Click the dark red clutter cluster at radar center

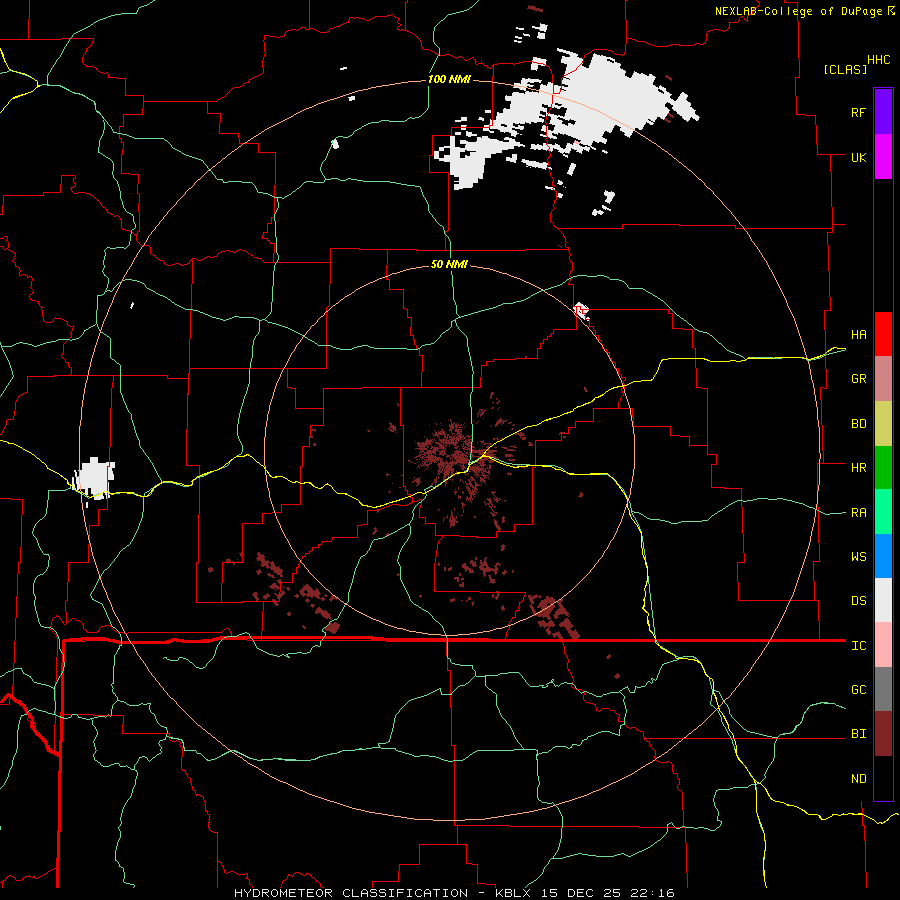coord(455,453)
